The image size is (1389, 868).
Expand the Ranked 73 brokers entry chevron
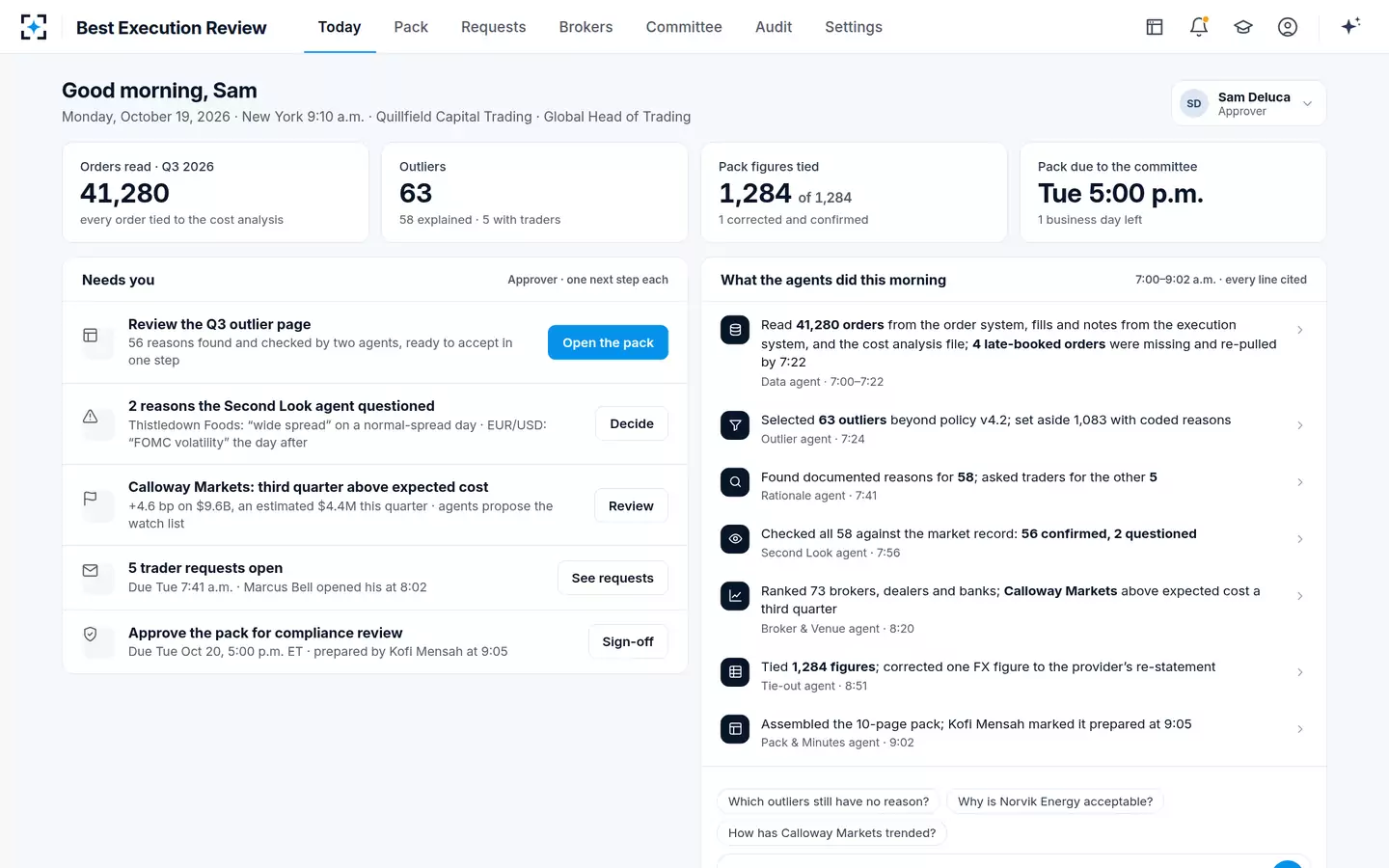click(x=1300, y=596)
